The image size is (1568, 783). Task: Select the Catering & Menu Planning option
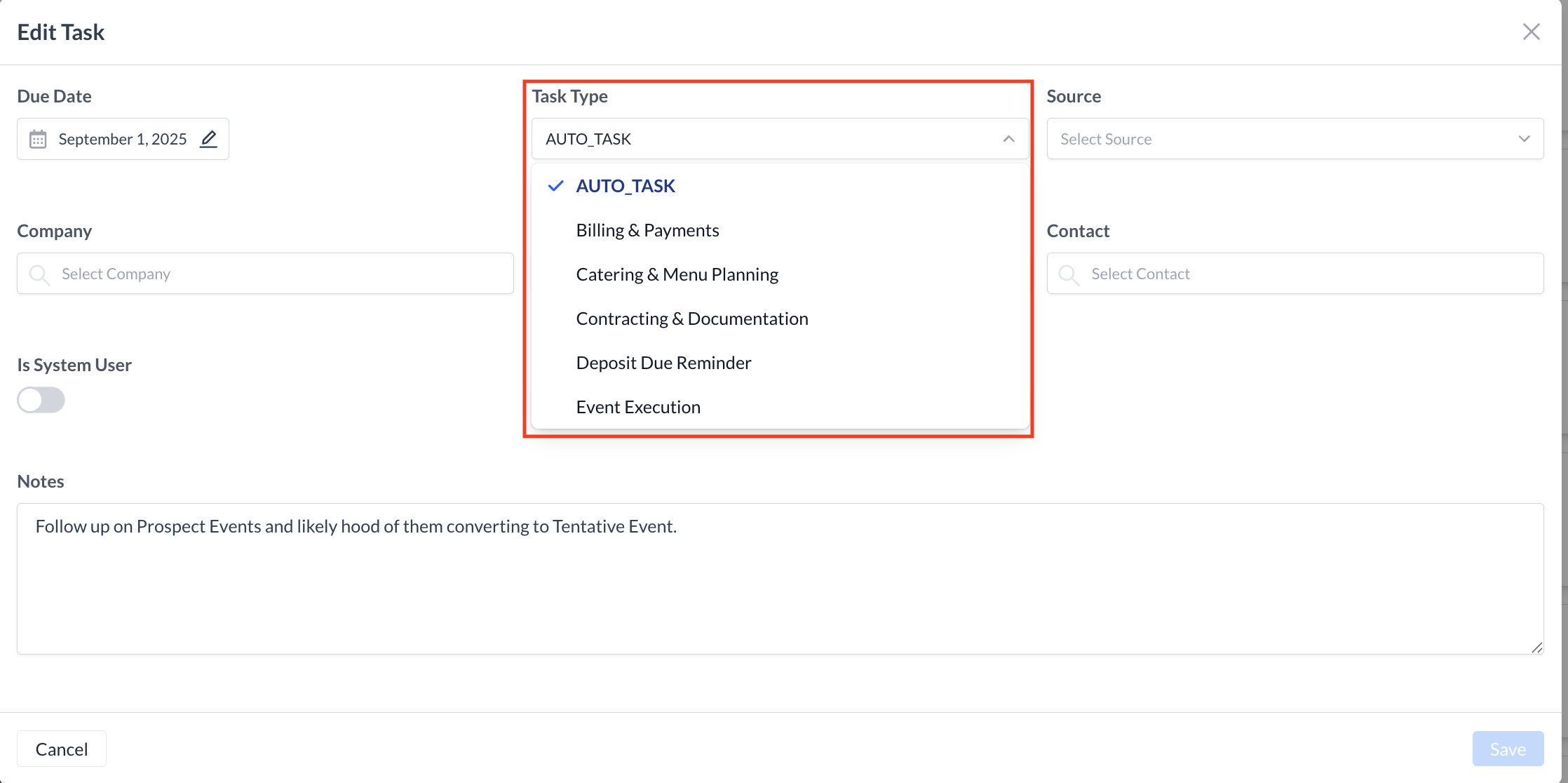coord(677,274)
